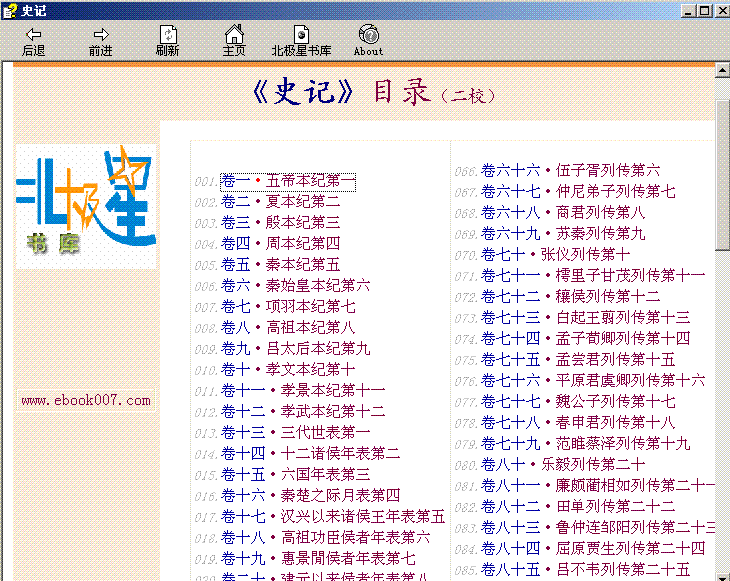Click the 刷新 refresh page icon
This screenshot has height=581, width=730.
(x=168, y=34)
